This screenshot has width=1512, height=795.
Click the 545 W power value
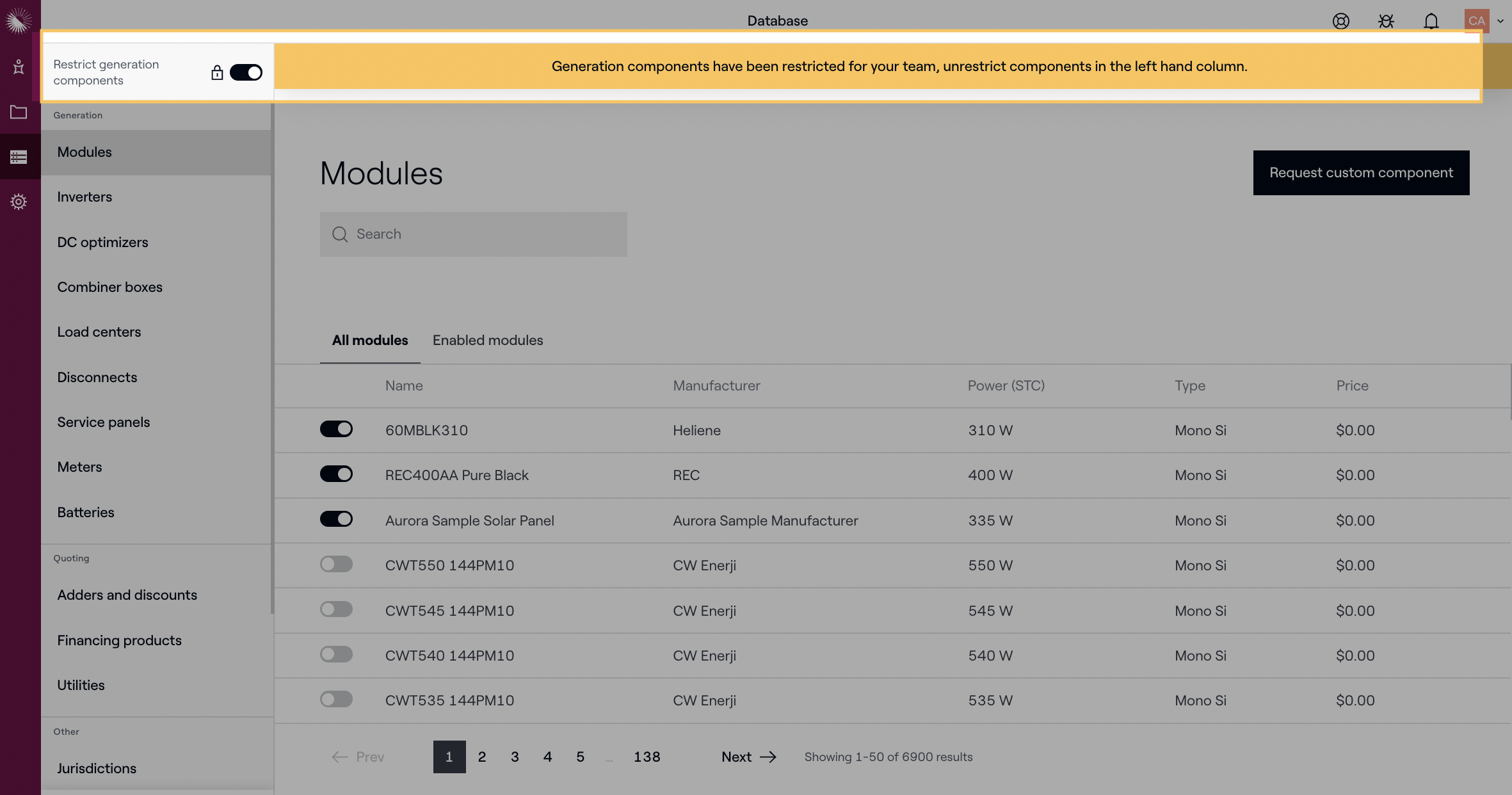[990, 611]
